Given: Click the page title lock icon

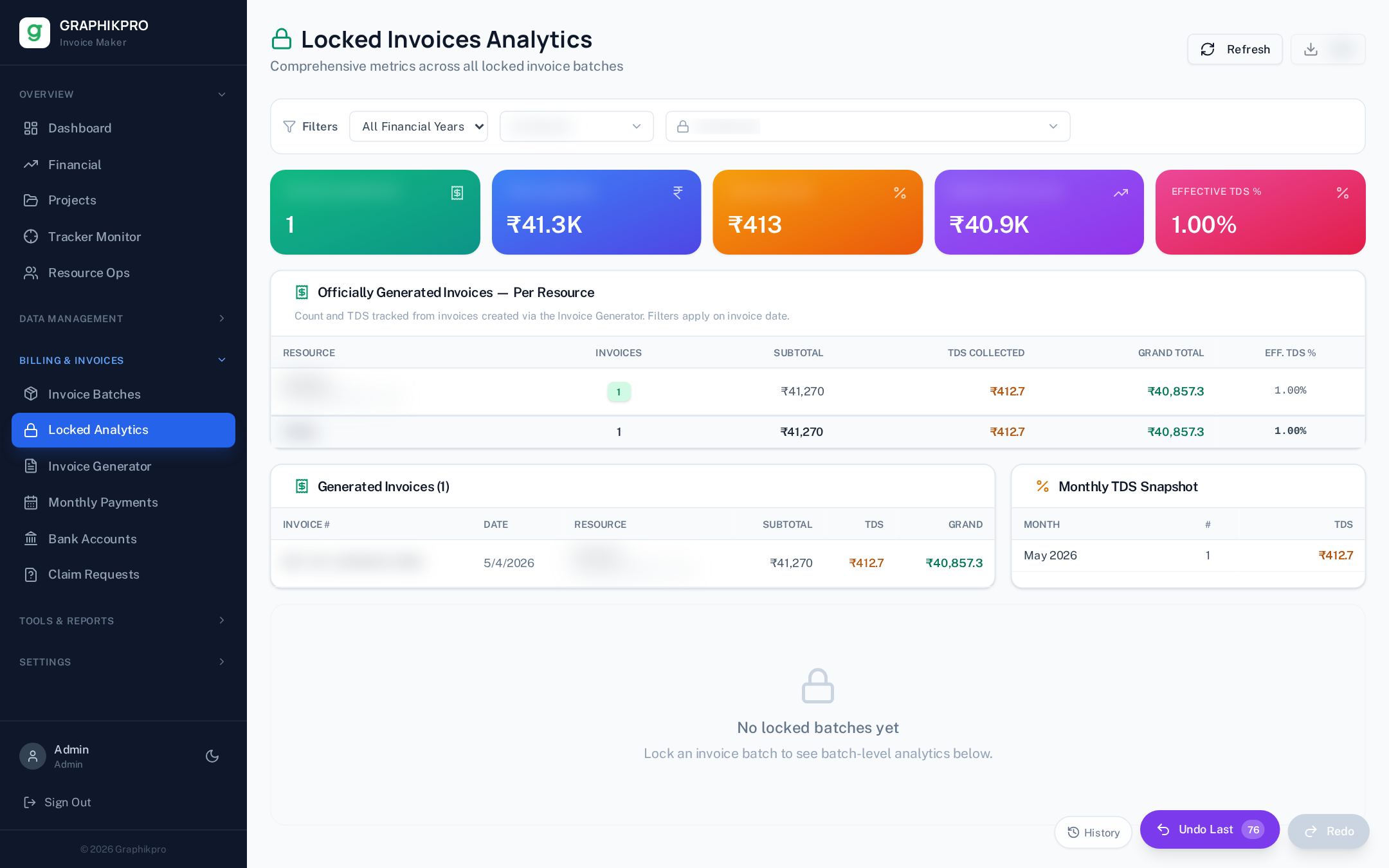Looking at the screenshot, I should [282, 39].
